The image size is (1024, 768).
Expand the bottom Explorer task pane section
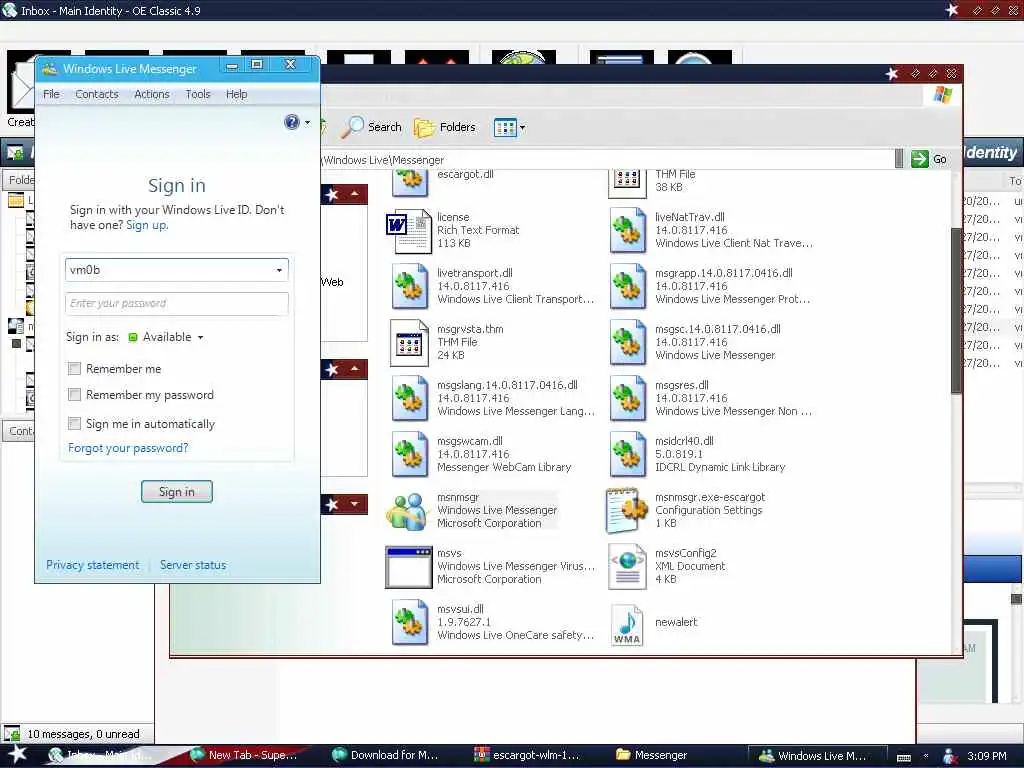(x=355, y=504)
